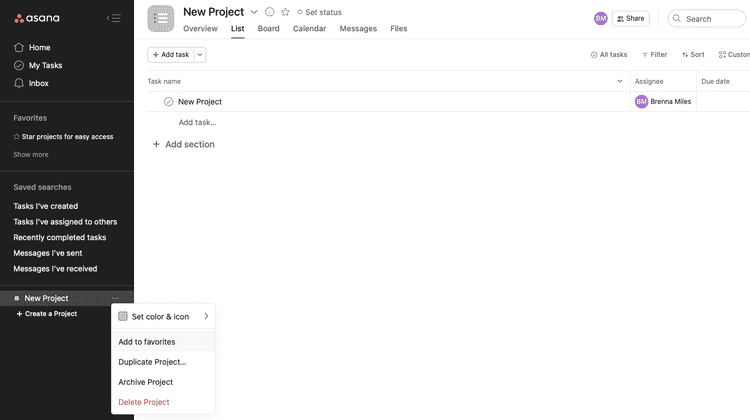Click the BM member avatar in header
The height and width of the screenshot is (420, 750).
601,19
